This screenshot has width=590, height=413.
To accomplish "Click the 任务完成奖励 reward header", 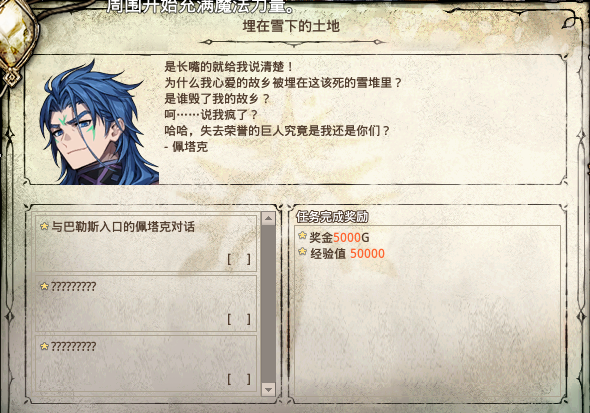I will click(332, 217).
